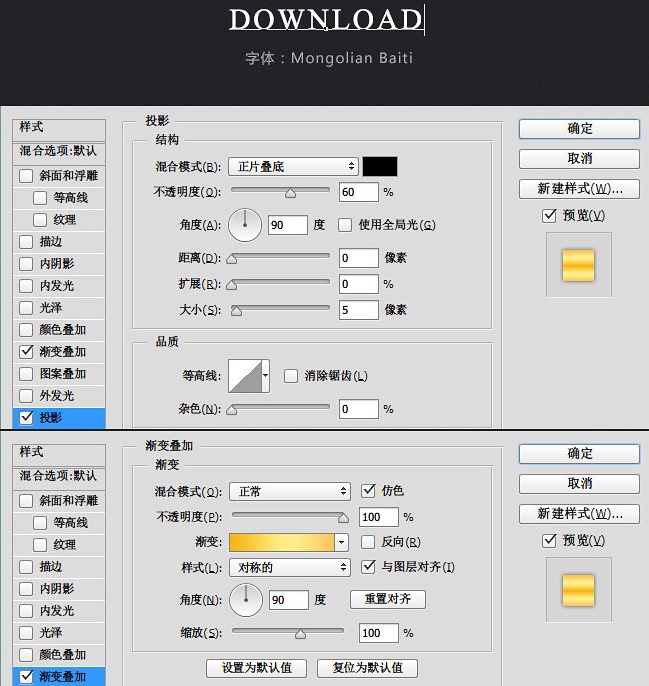The height and width of the screenshot is (686, 649).
Task: Click 新建样式(W)... in the 投影 dialog
Action: [x=579, y=189]
